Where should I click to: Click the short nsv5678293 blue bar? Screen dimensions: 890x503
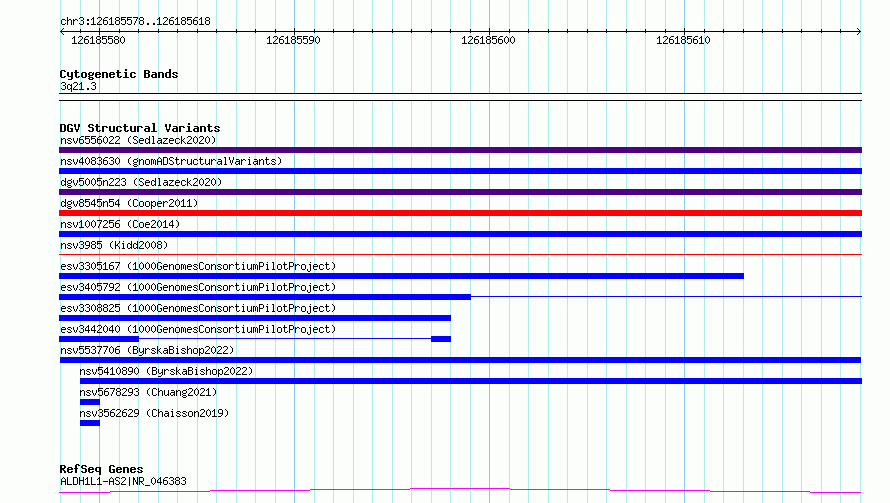point(90,402)
